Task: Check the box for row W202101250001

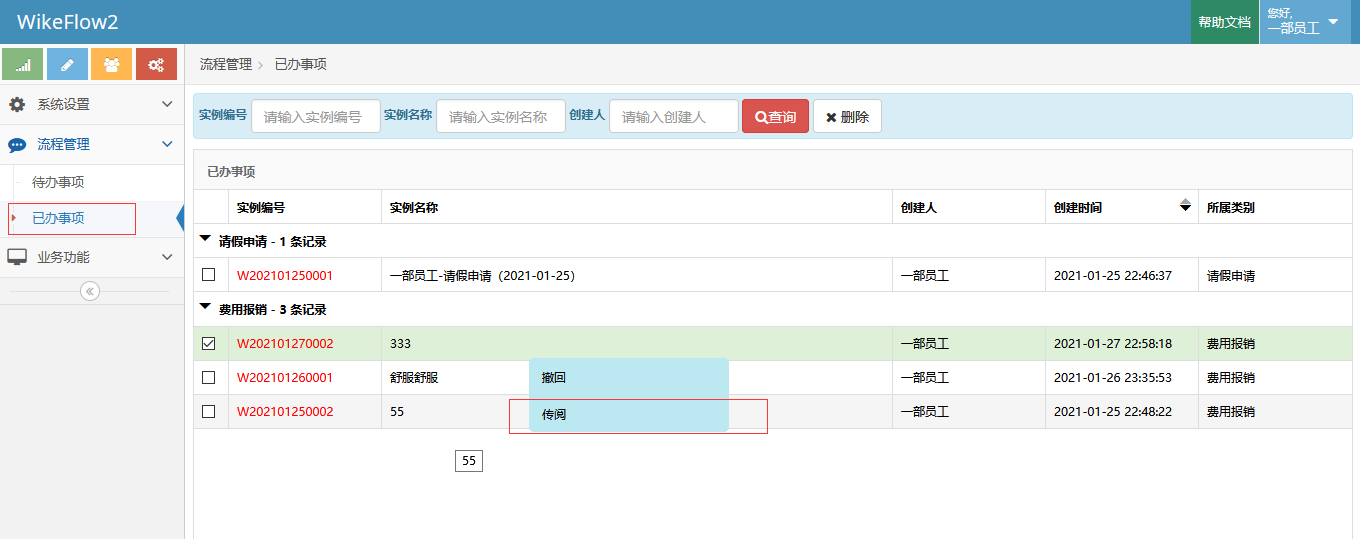Action: pyautogui.click(x=209, y=275)
